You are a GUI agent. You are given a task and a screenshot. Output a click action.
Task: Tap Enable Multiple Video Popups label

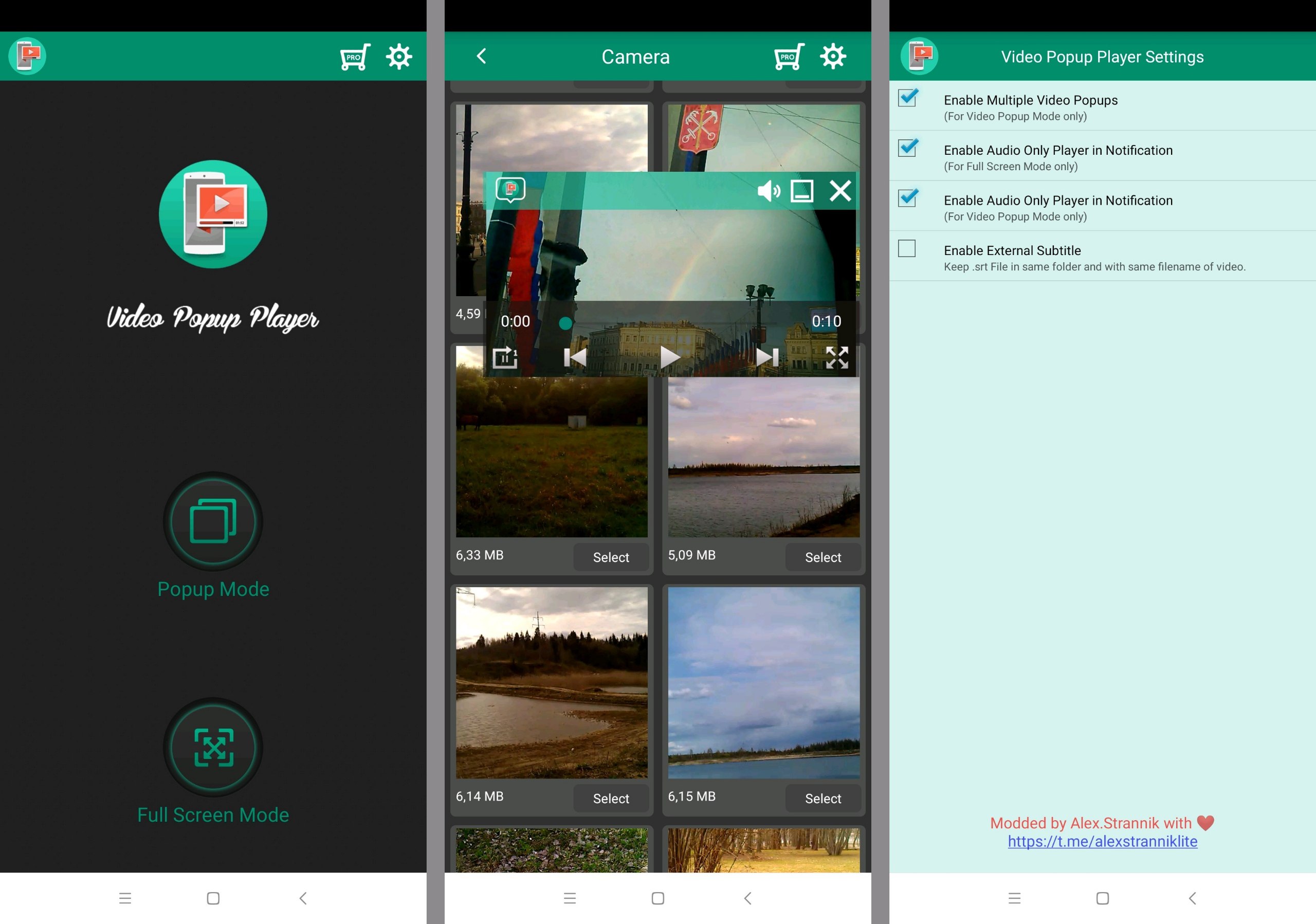pos(1031,100)
